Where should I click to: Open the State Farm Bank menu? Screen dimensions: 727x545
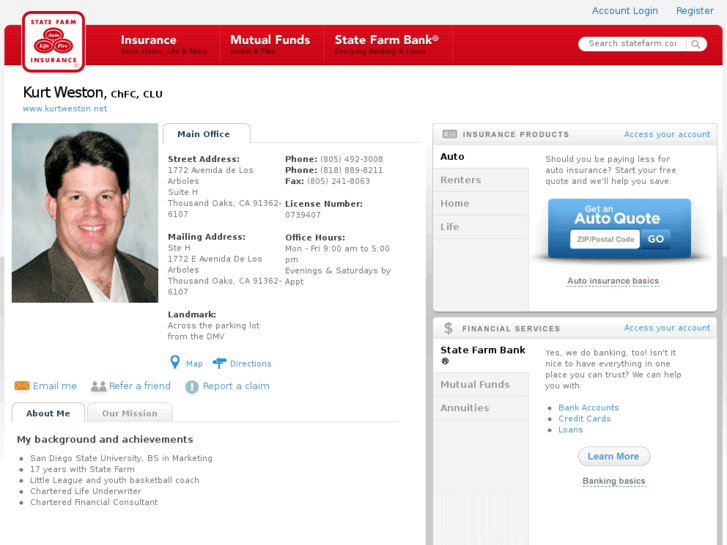388,45
